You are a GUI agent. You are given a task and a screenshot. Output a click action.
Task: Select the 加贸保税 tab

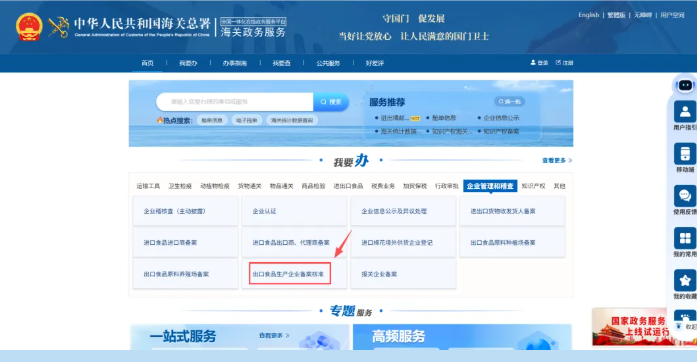pyautogui.click(x=415, y=186)
